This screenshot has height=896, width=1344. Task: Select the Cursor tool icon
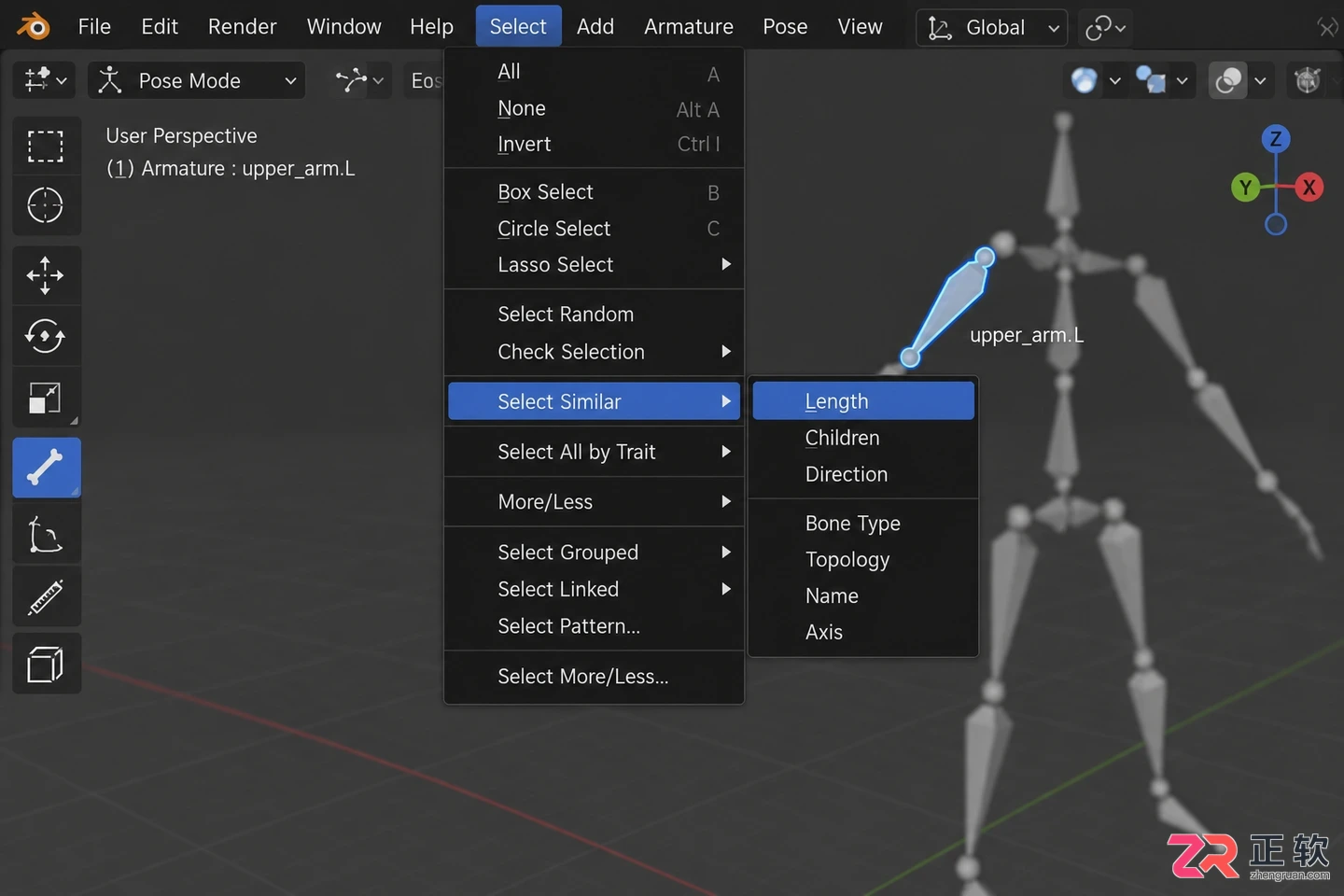(x=46, y=205)
